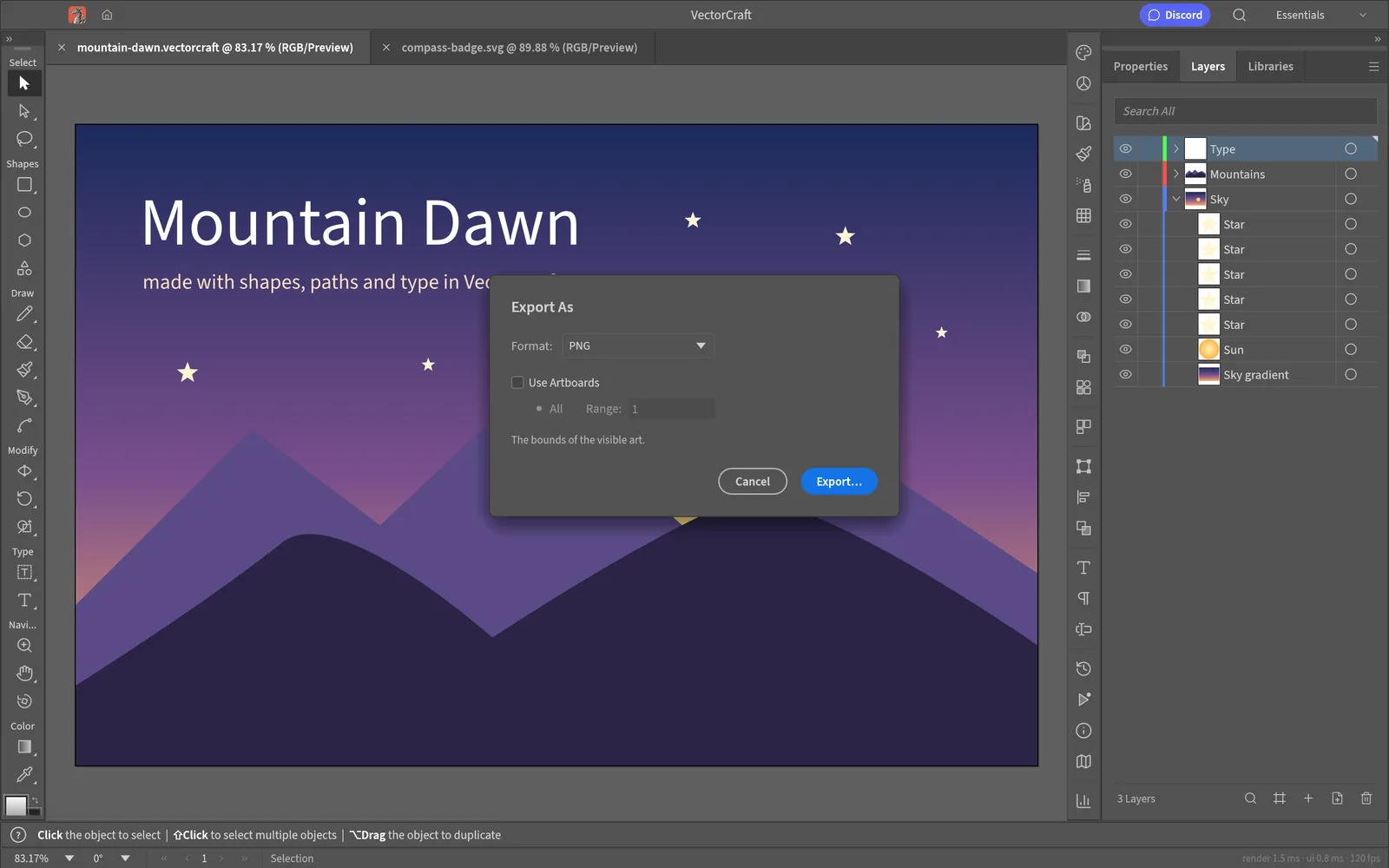
Task: Pick the Eyedropper tool
Action: point(24,774)
